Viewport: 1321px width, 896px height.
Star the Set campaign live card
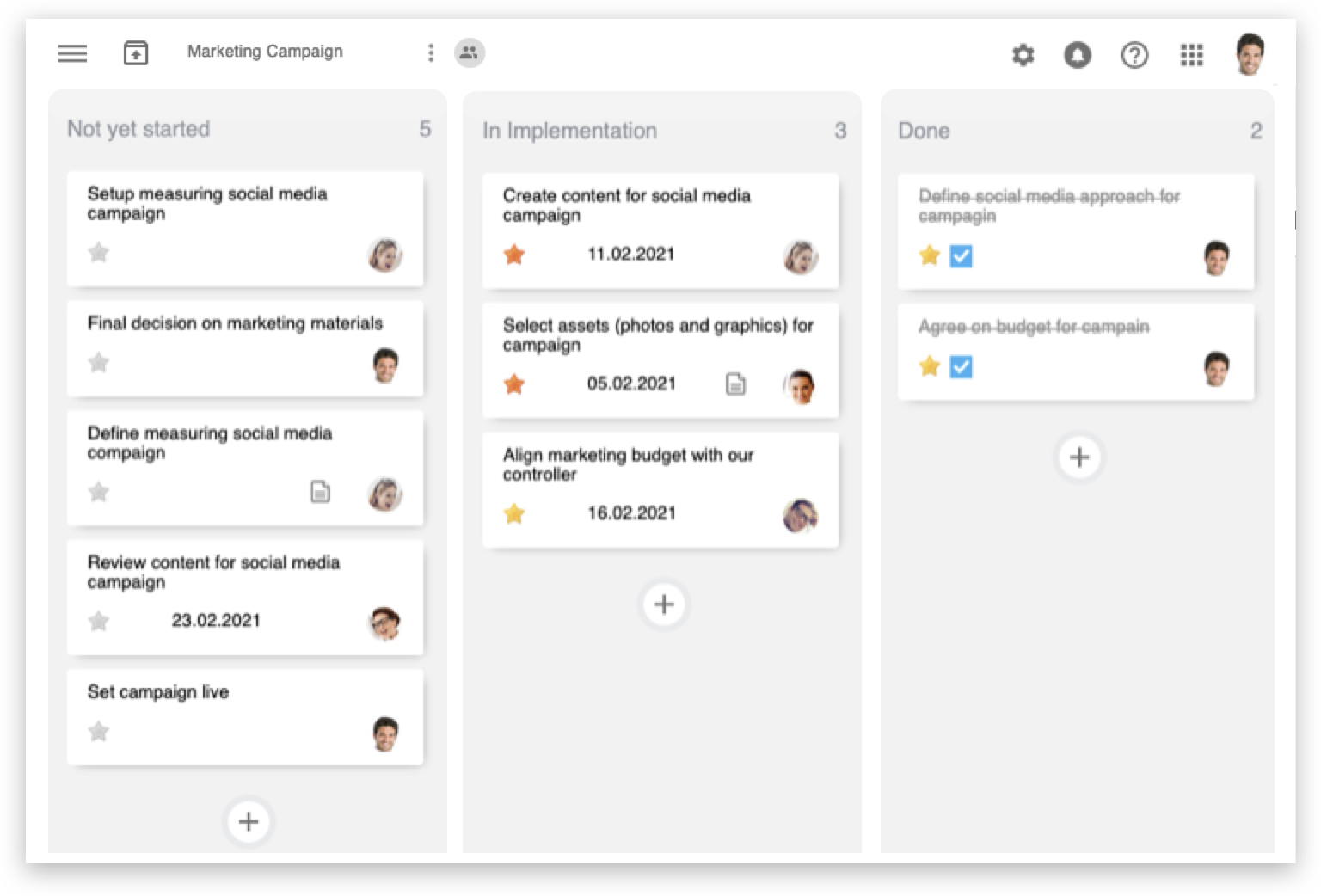99,732
